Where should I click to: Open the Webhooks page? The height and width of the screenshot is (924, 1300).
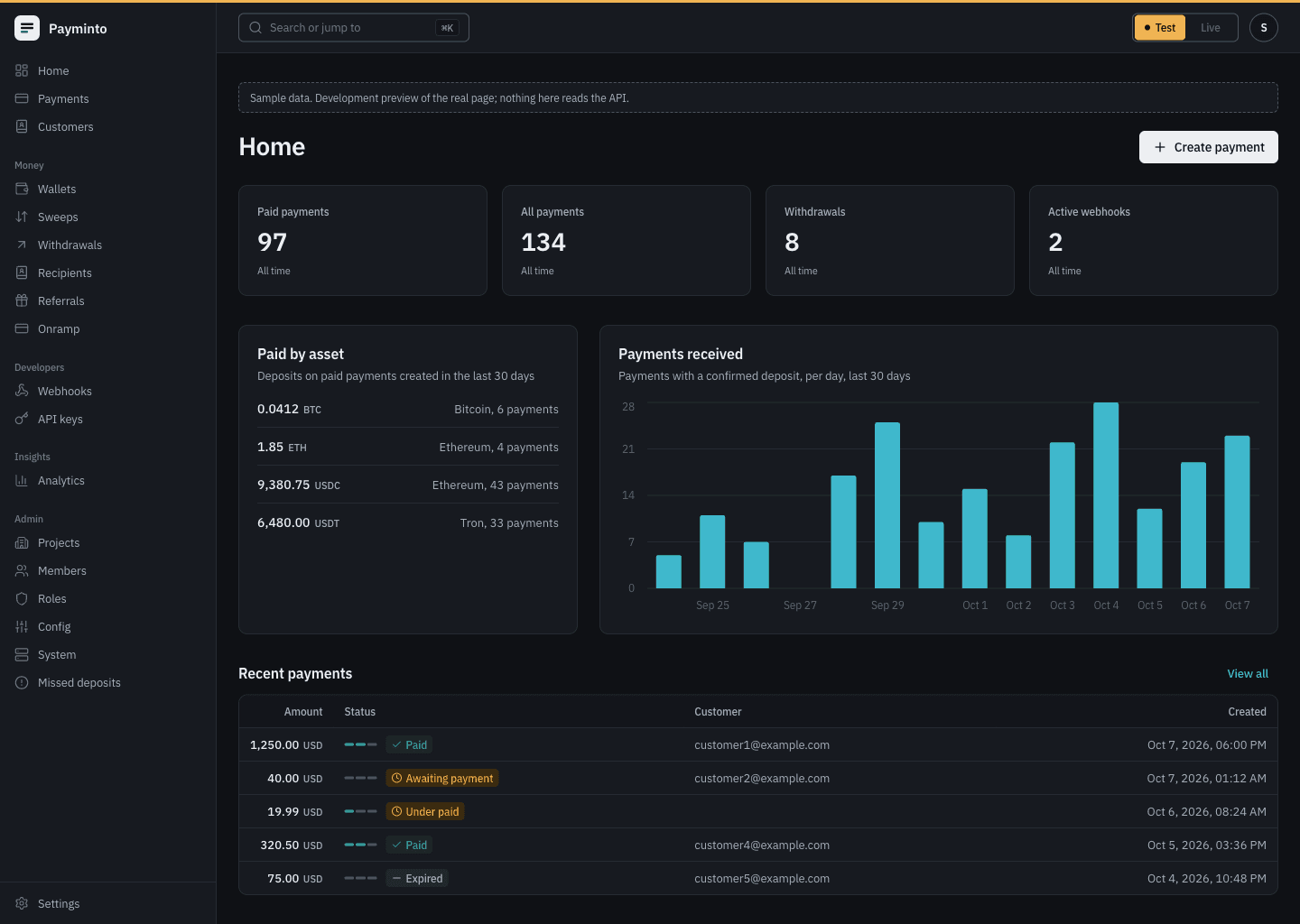(108, 391)
